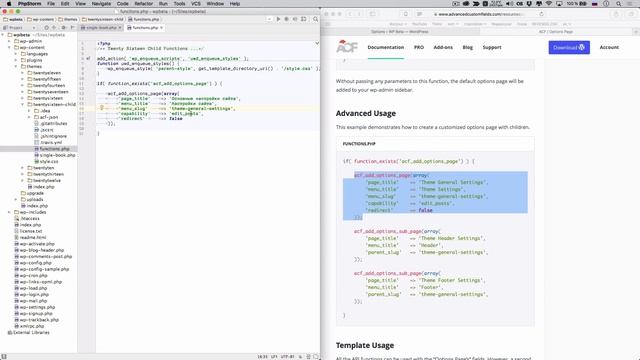Viewport: 640px width, 360px height.
Task: Expand the wp-admin folder
Action: coord(10,41)
